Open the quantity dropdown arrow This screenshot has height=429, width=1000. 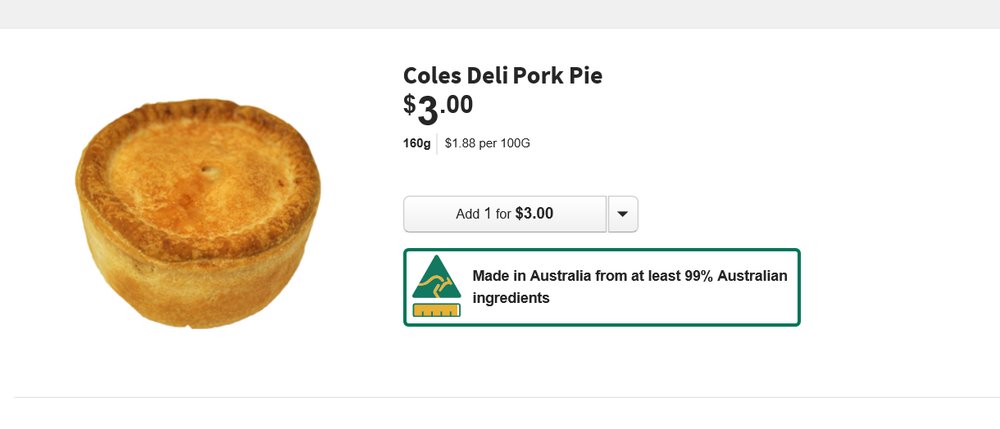pos(622,214)
